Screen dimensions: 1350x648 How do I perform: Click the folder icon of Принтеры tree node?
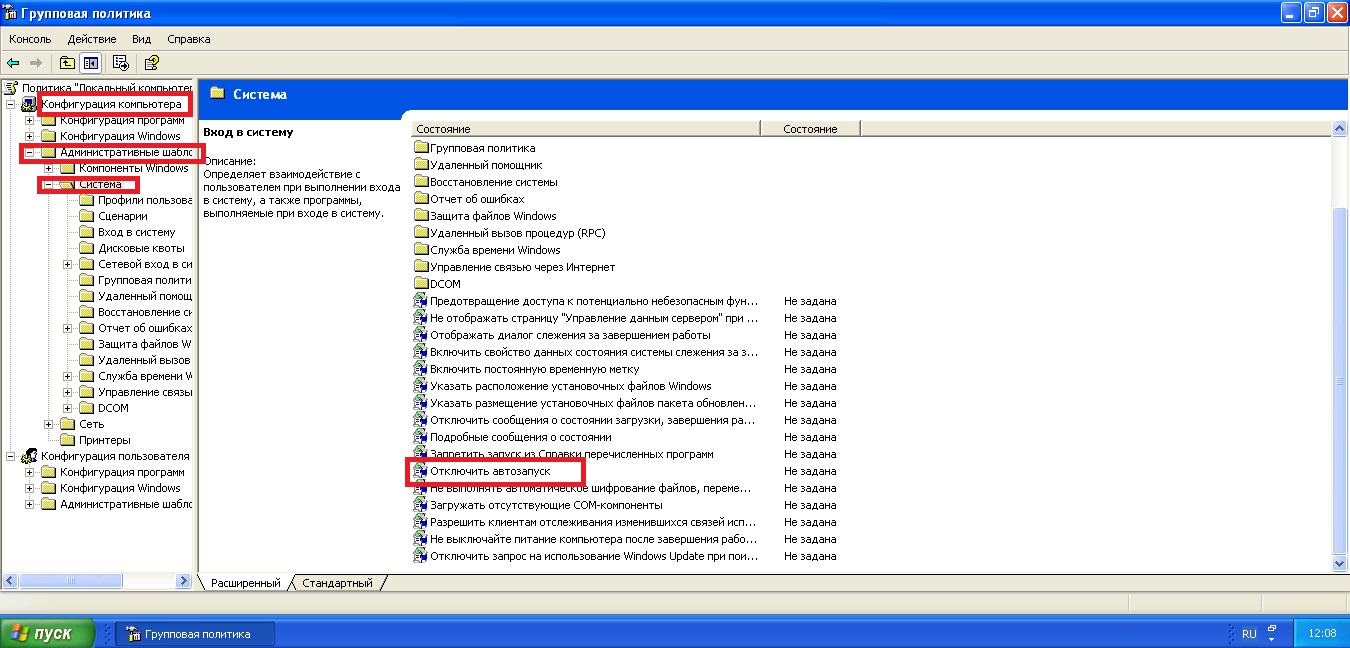click(x=68, y=440)
